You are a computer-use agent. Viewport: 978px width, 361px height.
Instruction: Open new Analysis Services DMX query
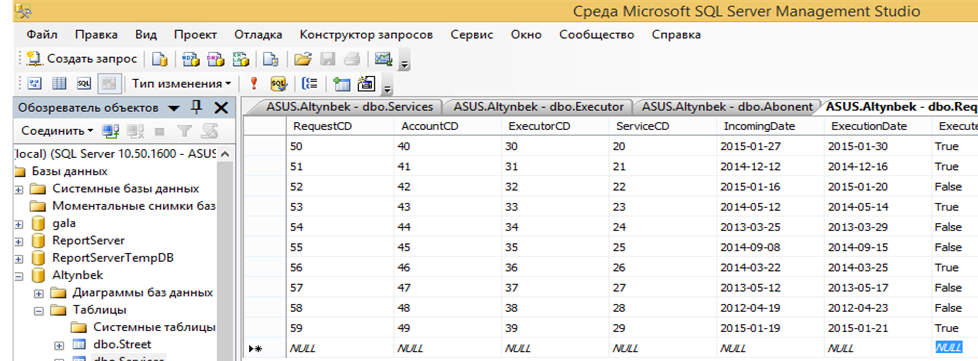click(x=215, y=59)
